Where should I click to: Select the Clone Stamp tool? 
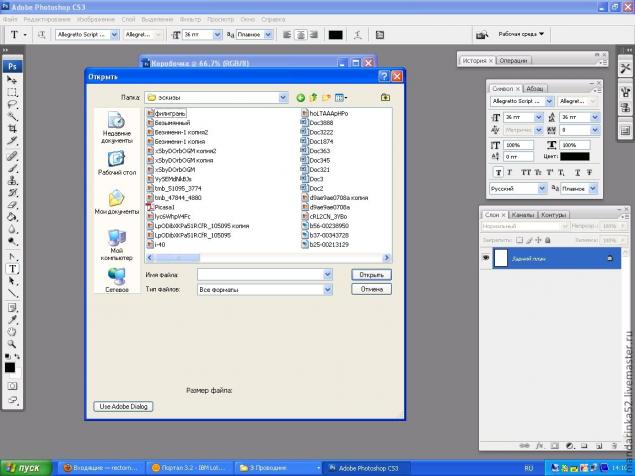(12, 180)
